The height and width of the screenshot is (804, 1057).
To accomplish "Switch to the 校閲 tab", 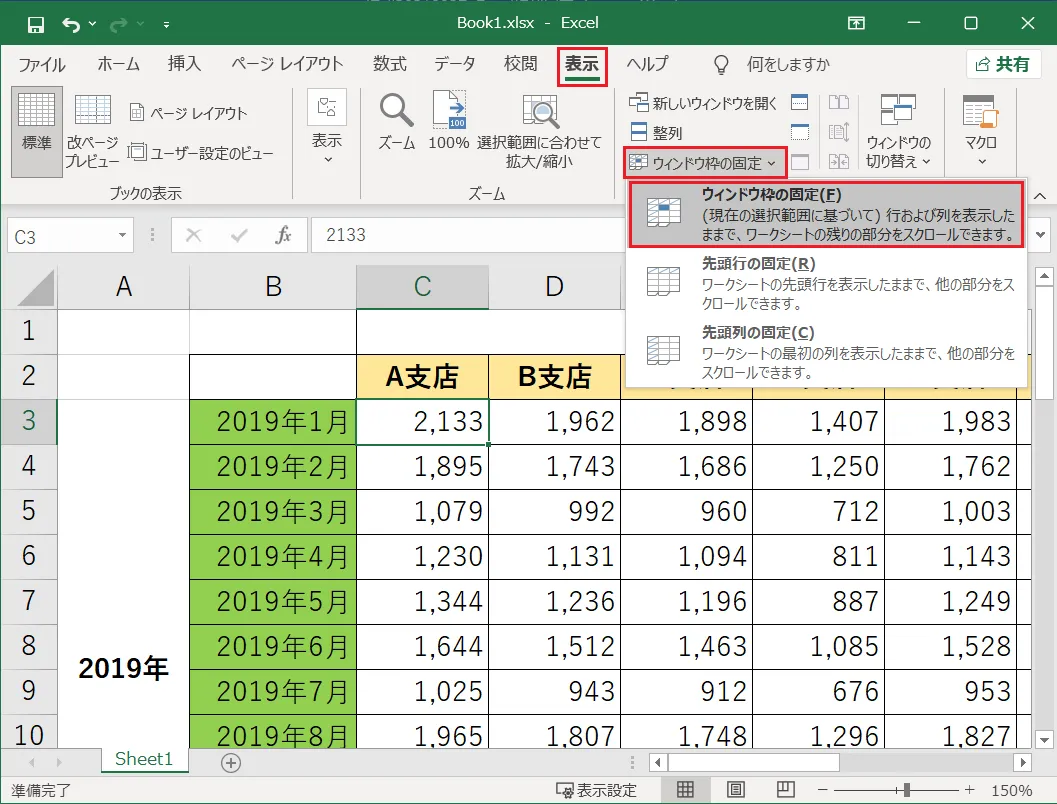I will pos(520,64).
